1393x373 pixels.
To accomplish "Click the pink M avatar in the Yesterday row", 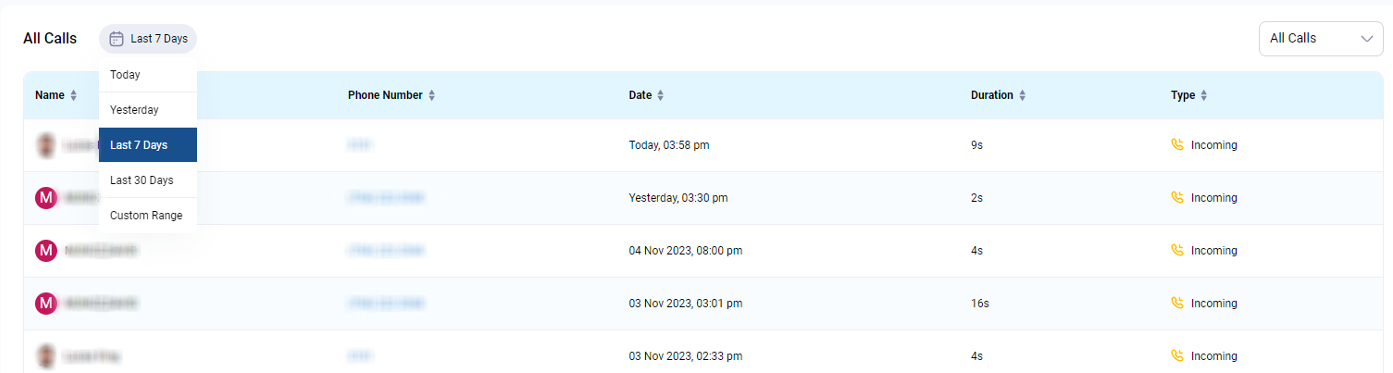I will pos(45,198).
